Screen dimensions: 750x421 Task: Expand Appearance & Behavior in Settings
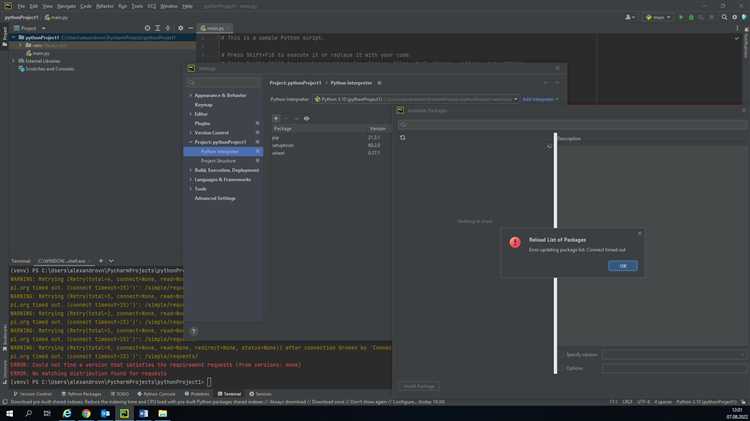(x=190, y=95)
